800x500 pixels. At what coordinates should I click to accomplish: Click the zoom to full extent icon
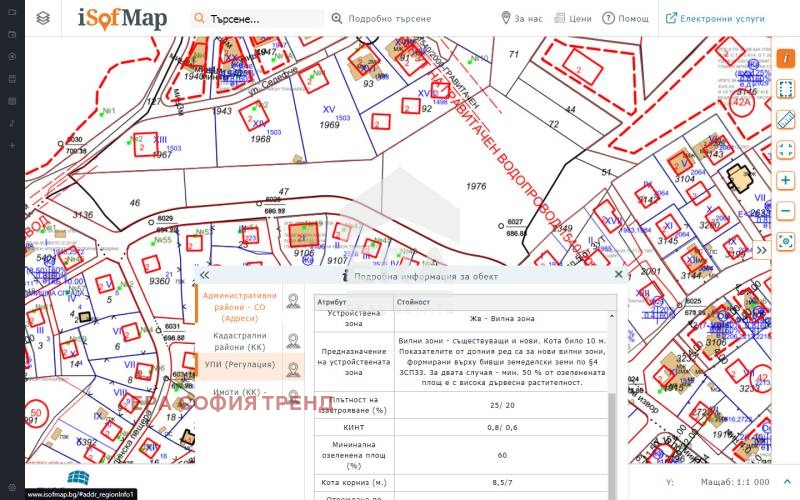click(786, 150)
